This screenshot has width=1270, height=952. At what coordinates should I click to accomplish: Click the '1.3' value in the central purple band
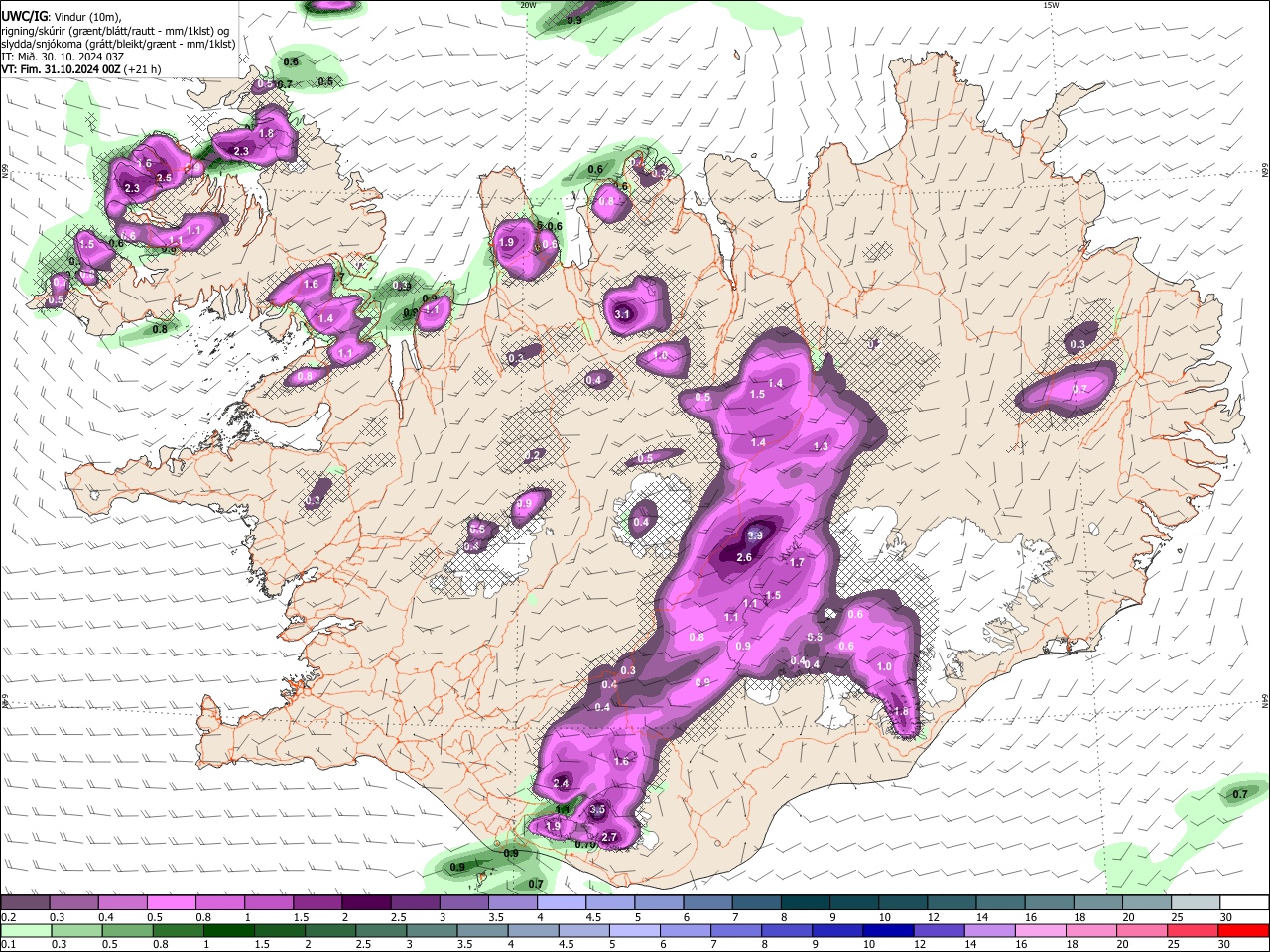click(x=821, y=446)
